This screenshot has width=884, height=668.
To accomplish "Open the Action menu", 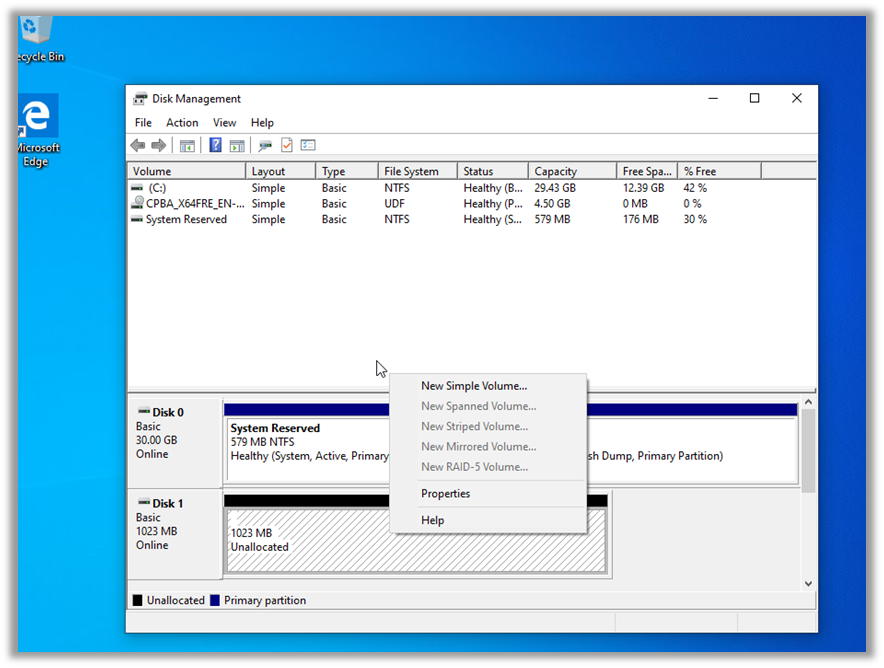I will 182,122.
